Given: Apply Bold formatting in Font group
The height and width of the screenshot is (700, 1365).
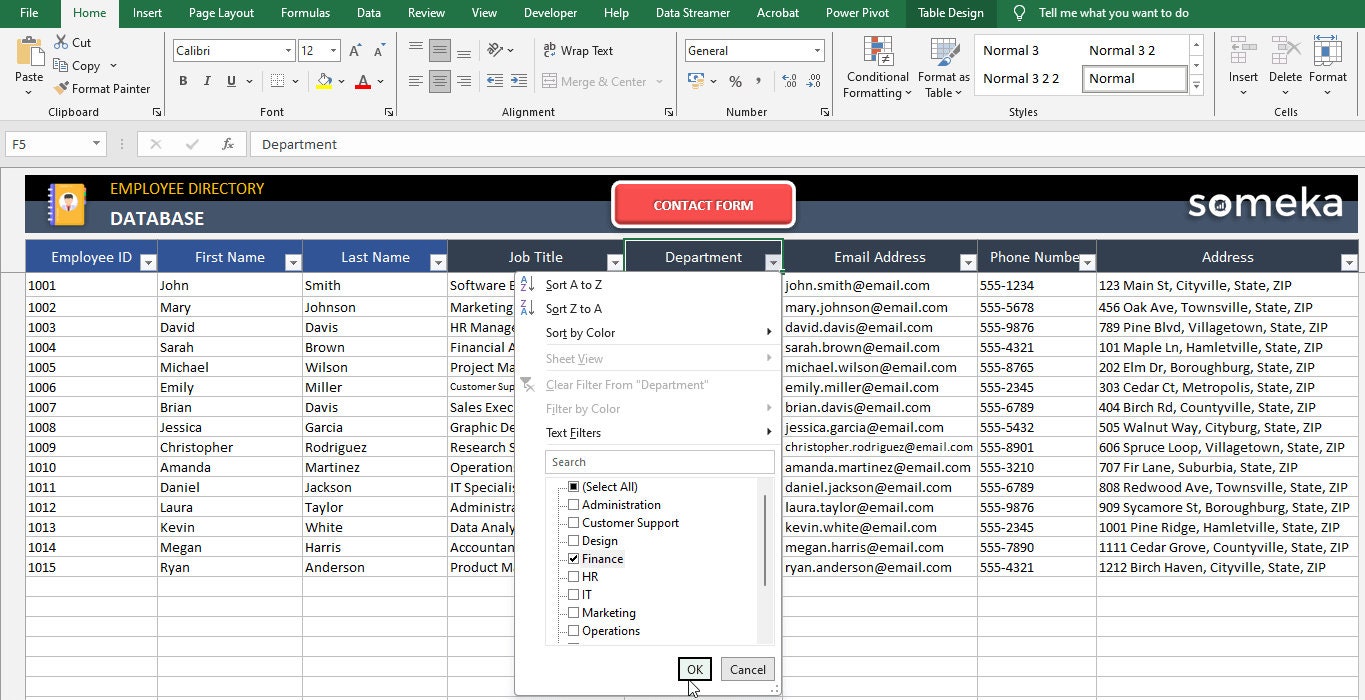Looking at the screenshot, I should click(x=183, y=81).
